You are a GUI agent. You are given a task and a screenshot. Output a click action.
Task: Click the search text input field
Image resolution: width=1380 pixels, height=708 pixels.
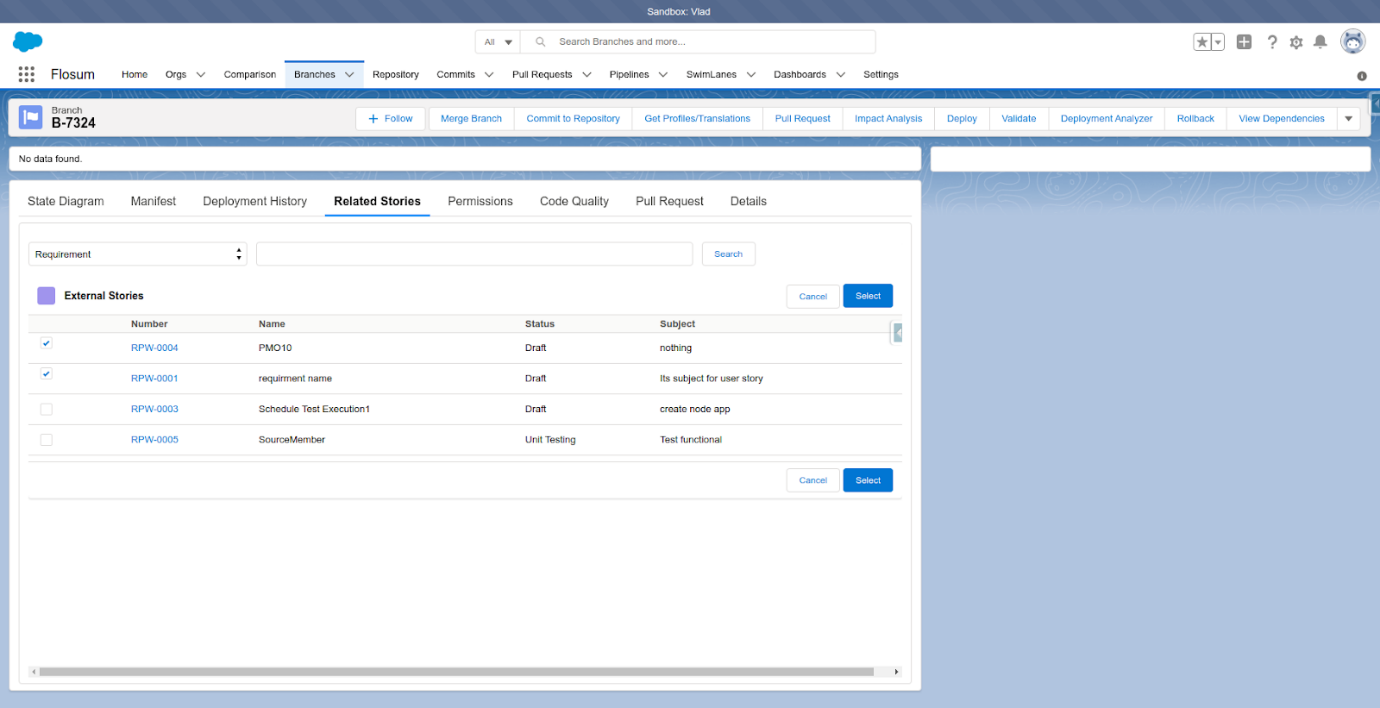(474, 254)
